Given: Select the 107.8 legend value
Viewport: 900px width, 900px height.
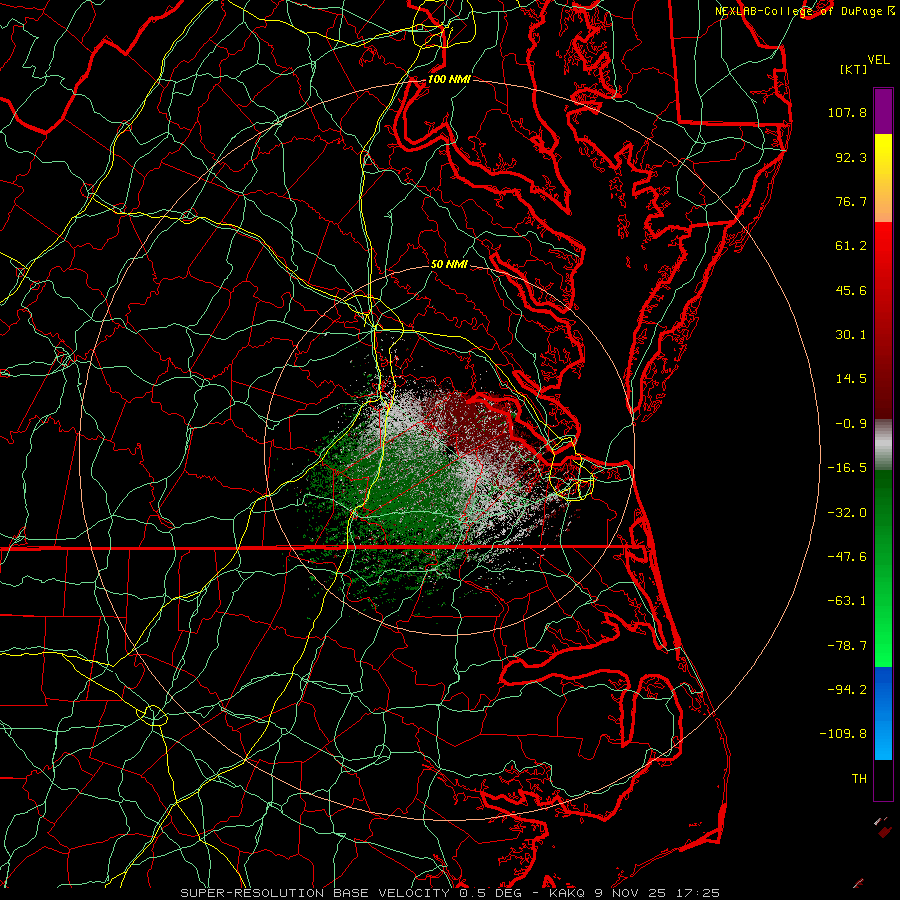Looking at the screenshot, I should [847, 112].
